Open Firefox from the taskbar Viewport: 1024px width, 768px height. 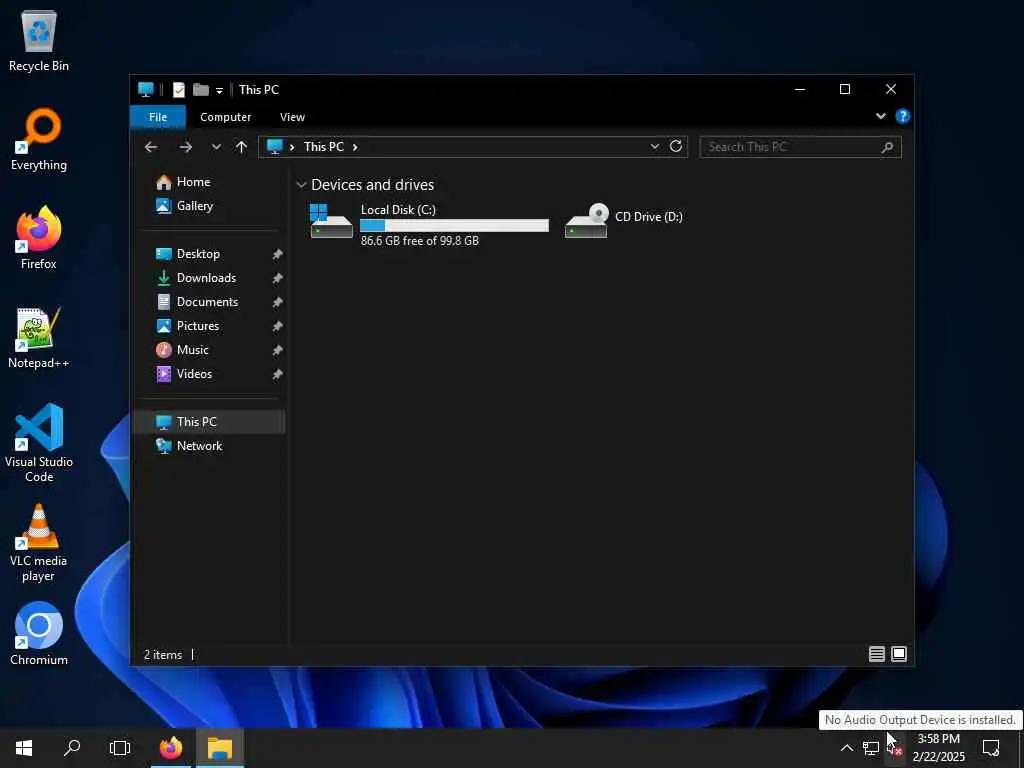[x=171, y=748]
